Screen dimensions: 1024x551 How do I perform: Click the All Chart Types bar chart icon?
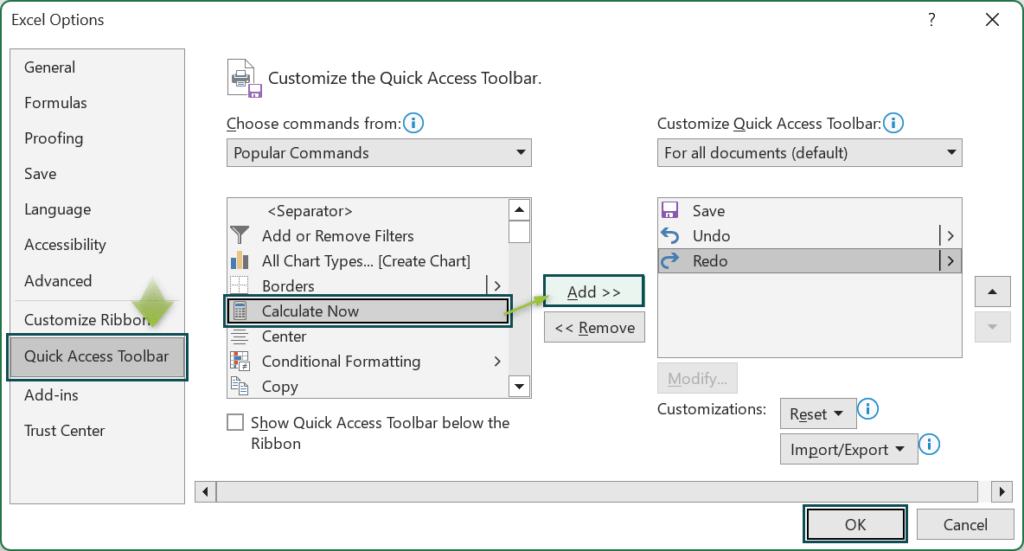tap(240, 260)
